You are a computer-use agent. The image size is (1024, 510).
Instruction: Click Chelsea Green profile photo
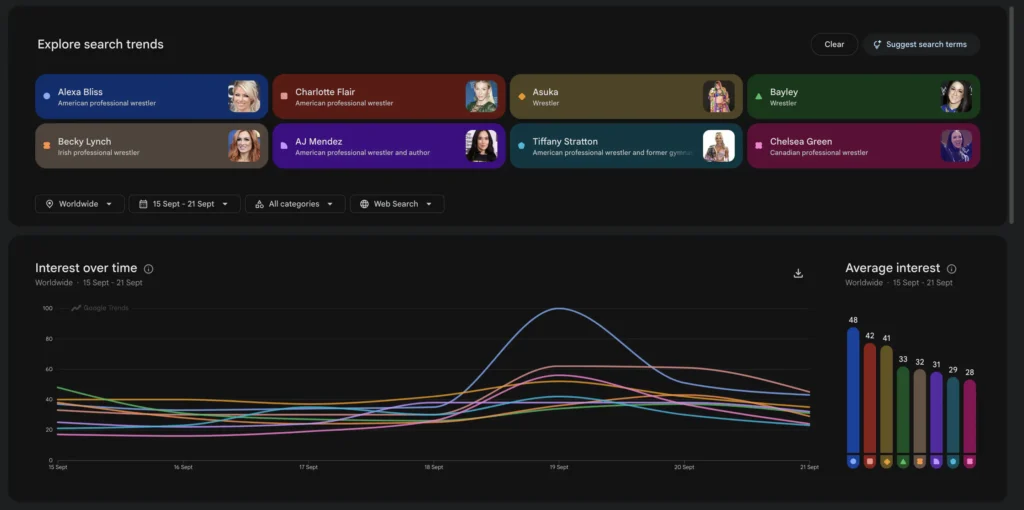tap(956, 146)
